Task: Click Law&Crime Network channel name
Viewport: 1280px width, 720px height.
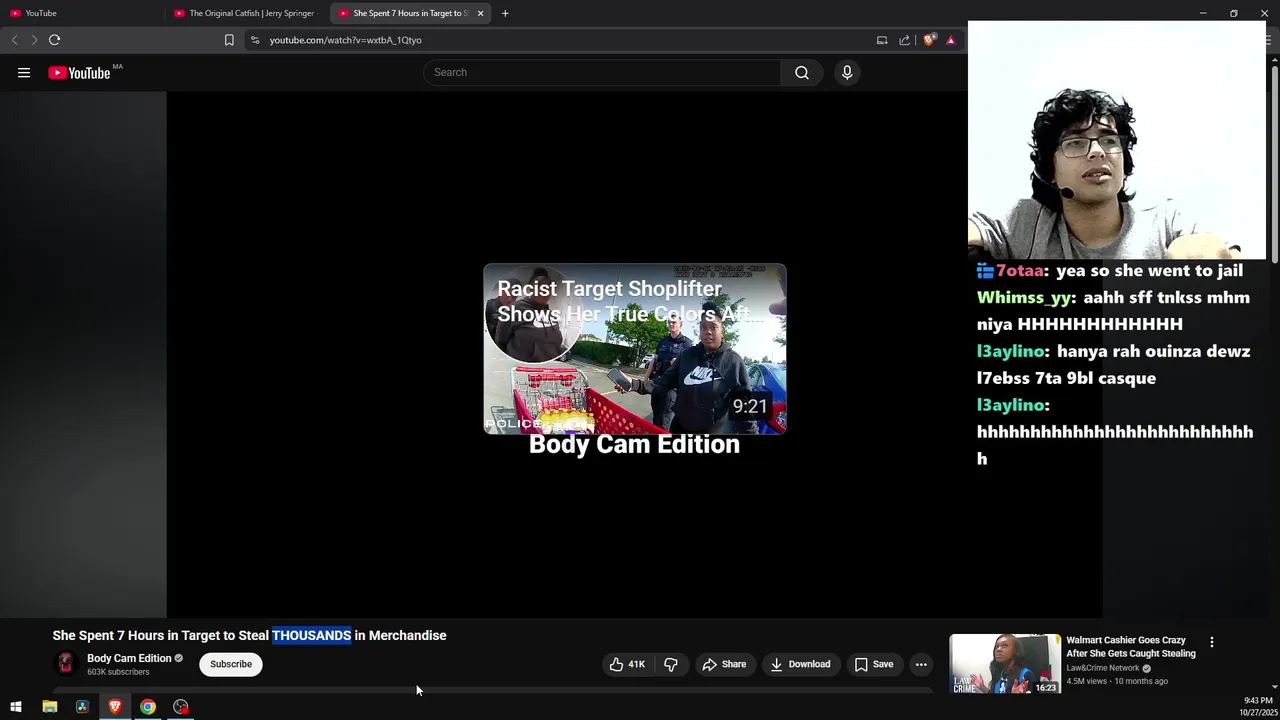Action: tap(1103, 668)
